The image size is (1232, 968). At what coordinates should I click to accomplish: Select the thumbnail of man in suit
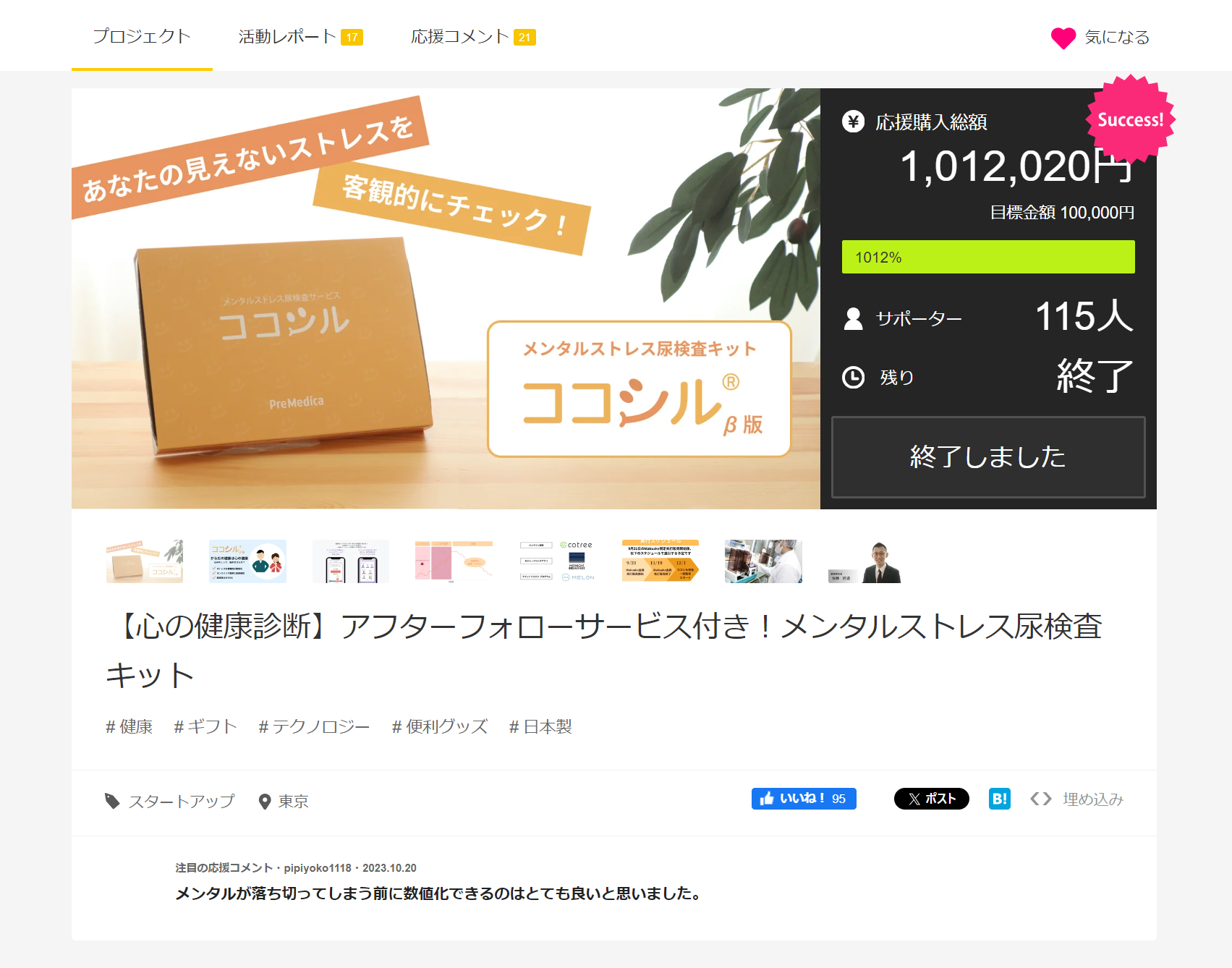(867, 561)
